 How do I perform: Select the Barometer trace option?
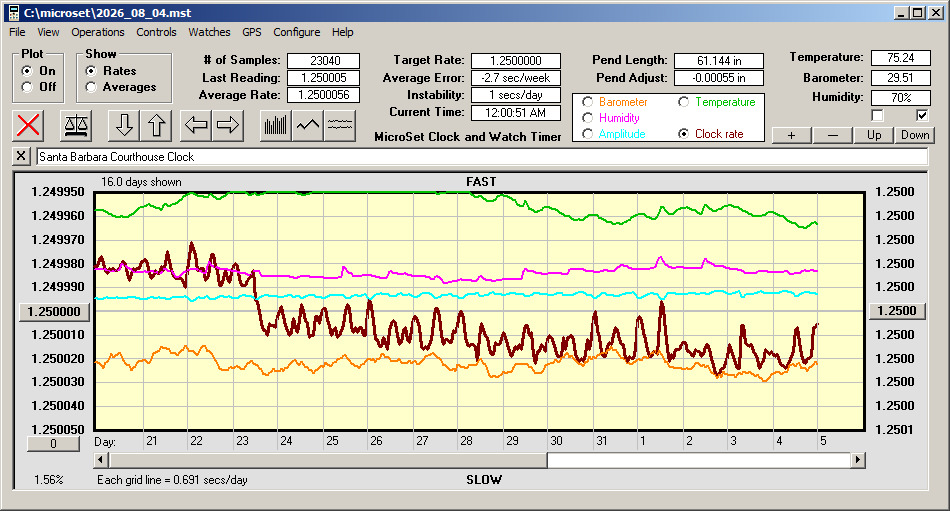[x=587, y=102]
